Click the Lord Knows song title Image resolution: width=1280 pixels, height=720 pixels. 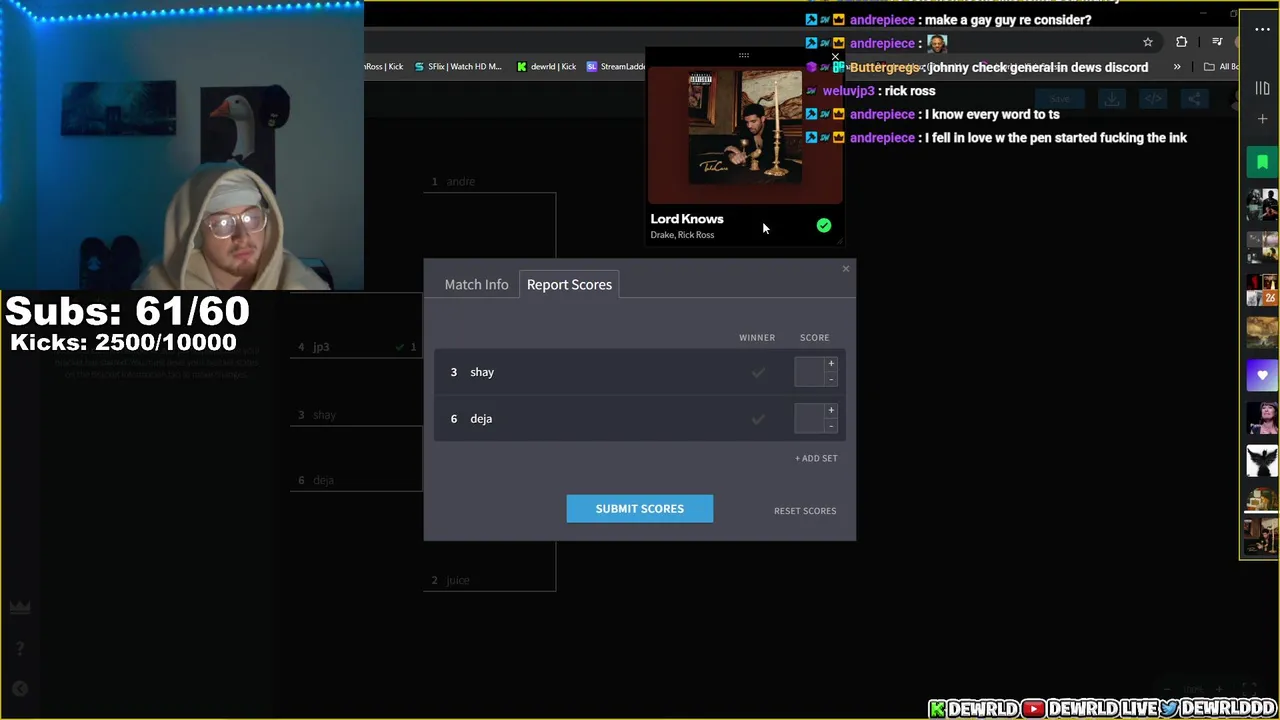(687, 219)
